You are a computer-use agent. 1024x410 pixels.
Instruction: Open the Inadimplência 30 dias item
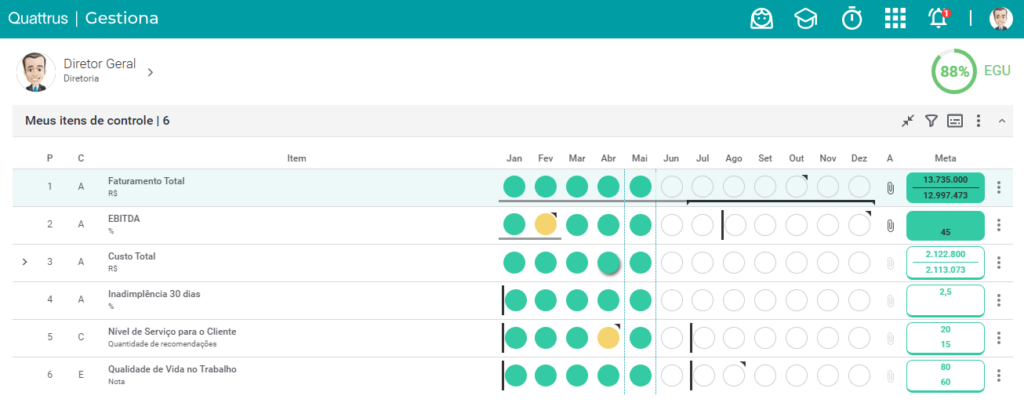click(x=154, y=294)
